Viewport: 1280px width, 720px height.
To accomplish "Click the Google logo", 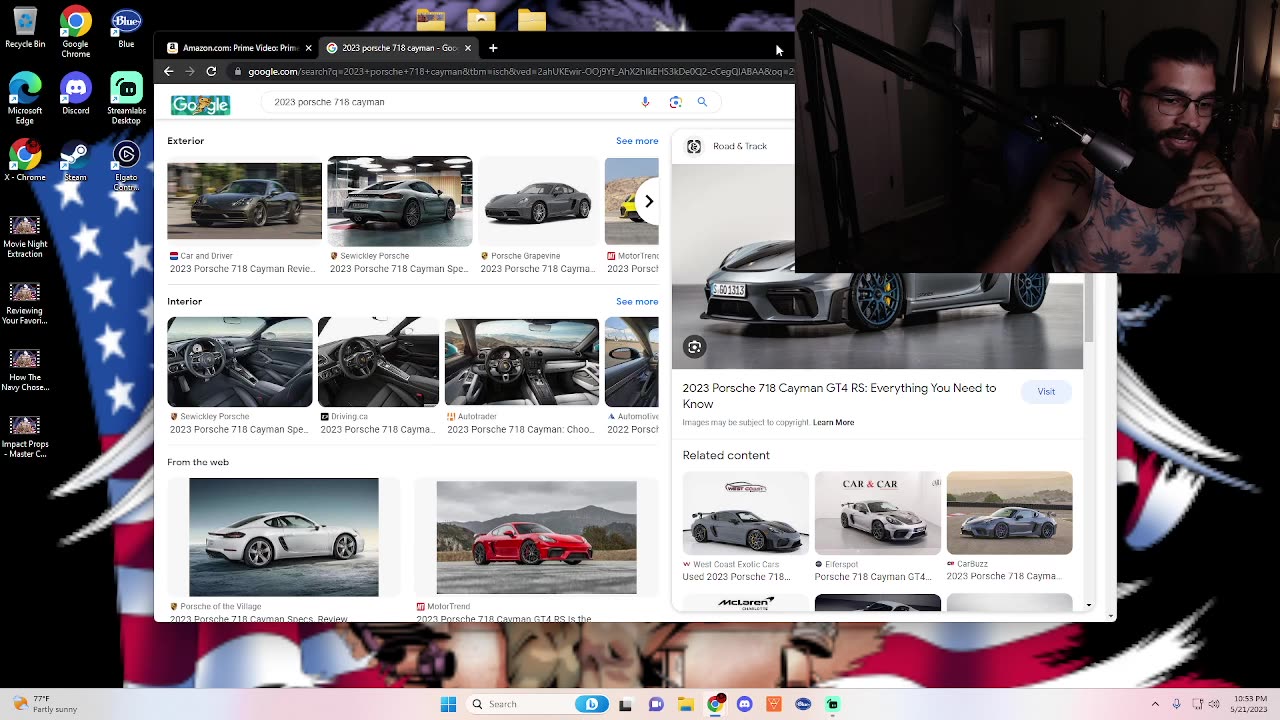I will tap(200, 105).
